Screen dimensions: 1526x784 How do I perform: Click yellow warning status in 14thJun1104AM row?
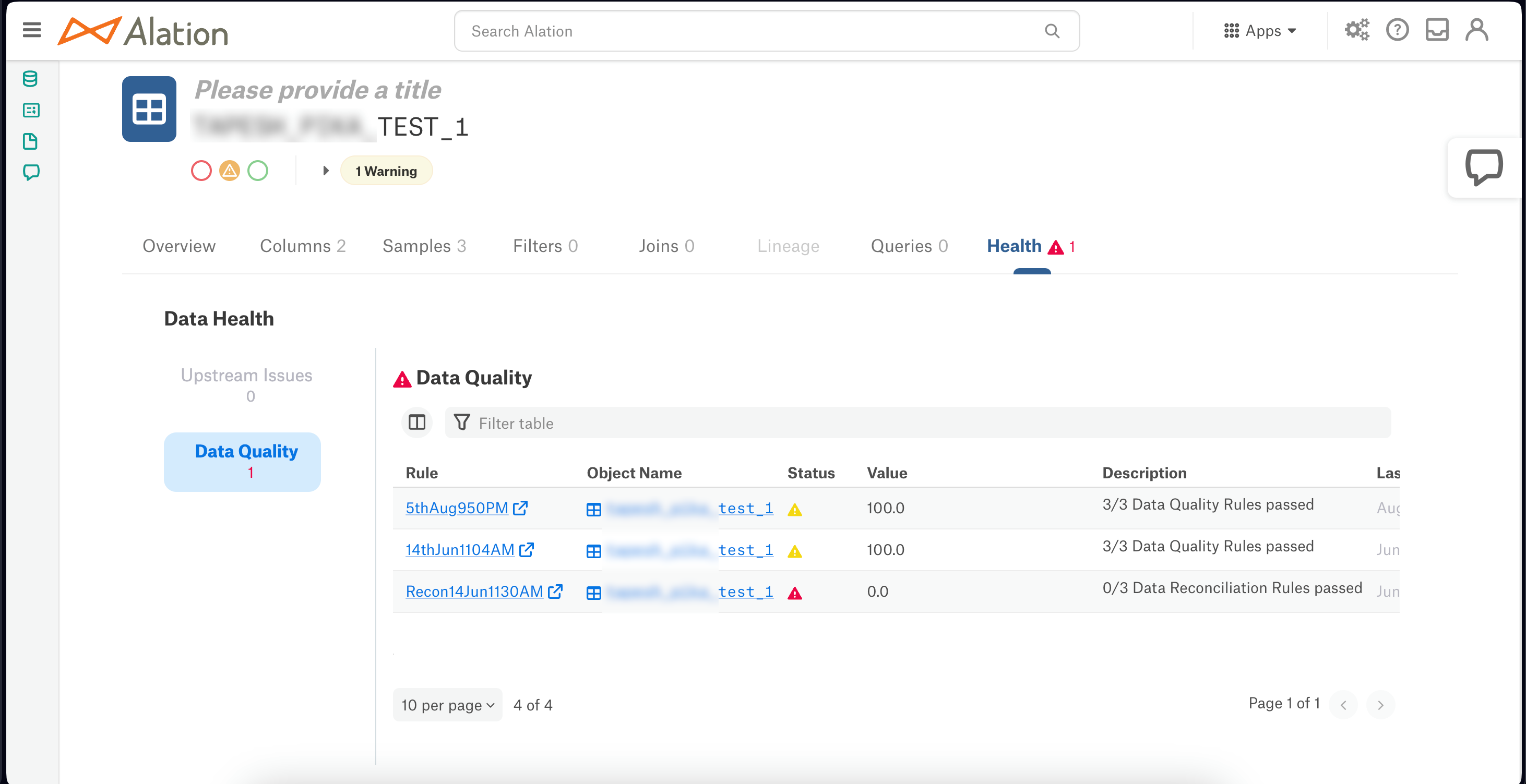(794, 551)
